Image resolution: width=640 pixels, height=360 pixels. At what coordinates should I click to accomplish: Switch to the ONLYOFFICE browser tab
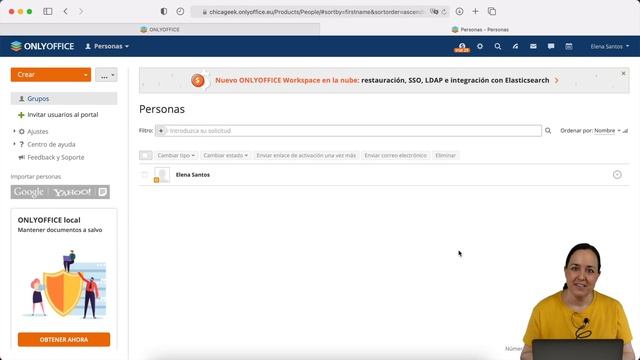click(160, 29)
